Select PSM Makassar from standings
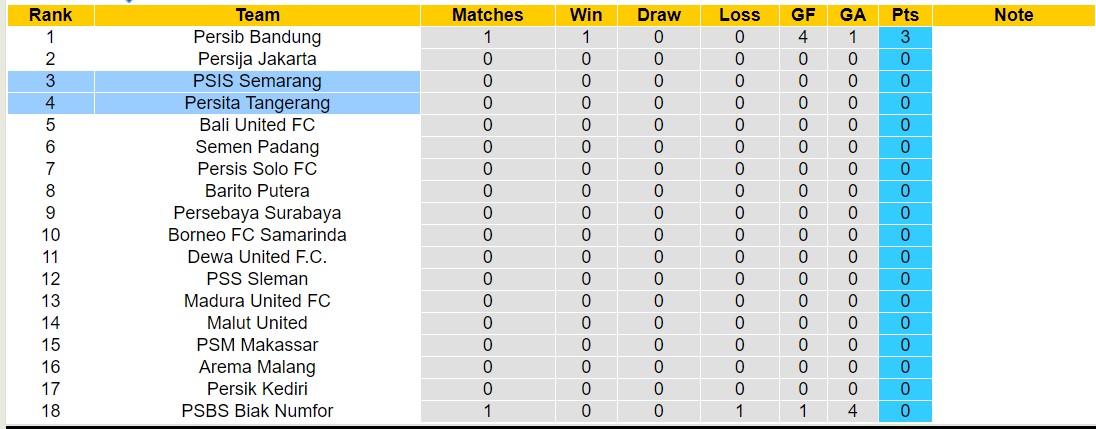 (257, 345)
